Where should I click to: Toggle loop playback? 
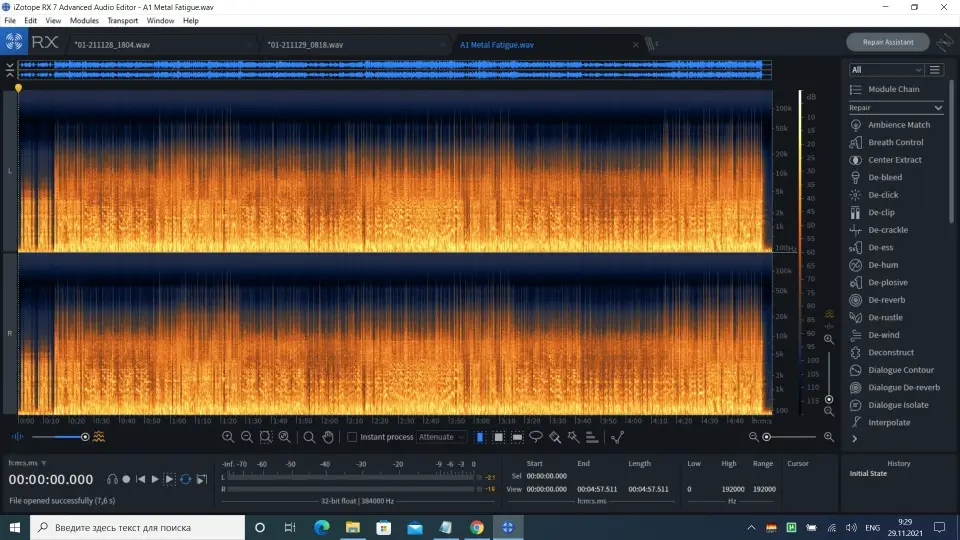click(x=185, y=480)
